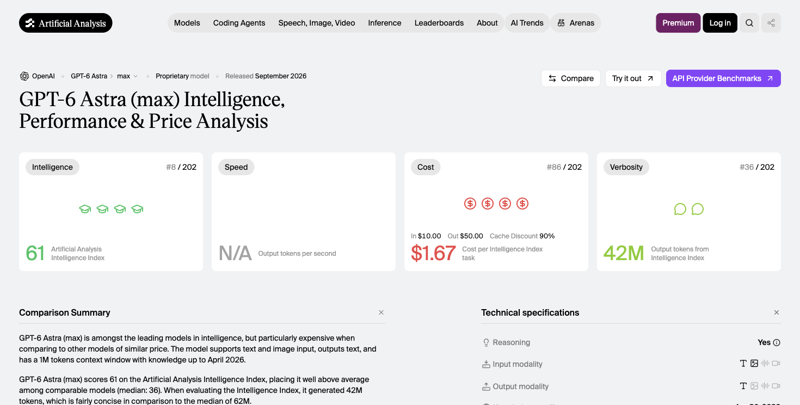Open the Inference menu

pyautogui.click(x=384, y=23)
